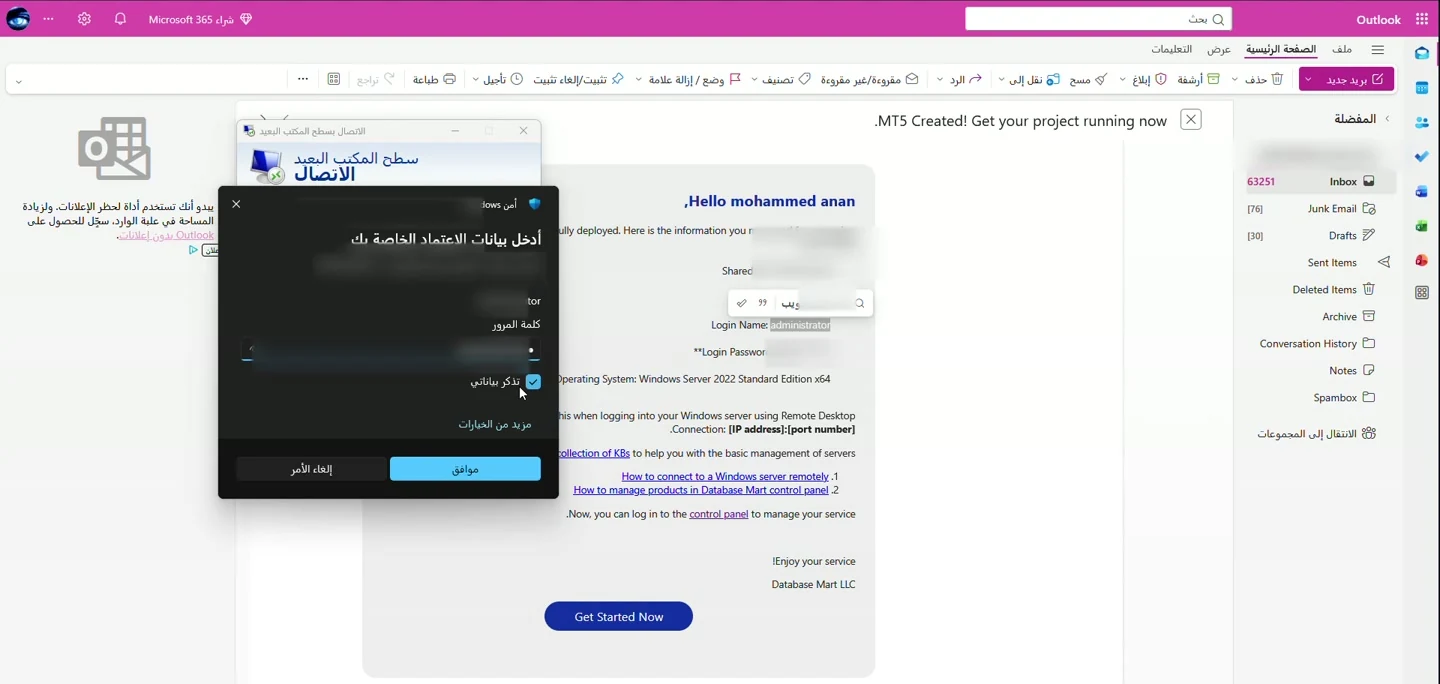Click the الرد (Reply) arrow button

966,79
